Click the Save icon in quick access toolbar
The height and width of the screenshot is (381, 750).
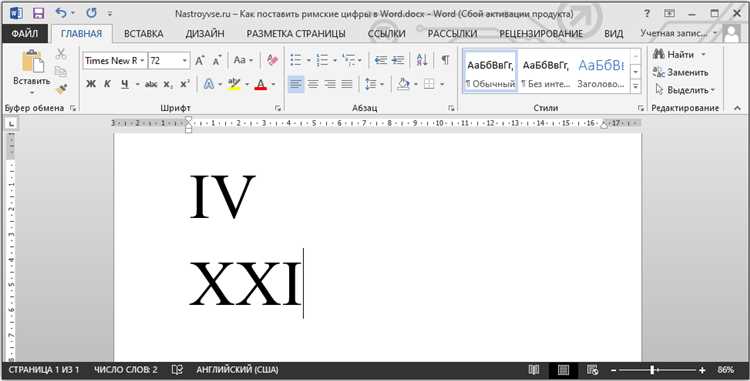(38, 14)
